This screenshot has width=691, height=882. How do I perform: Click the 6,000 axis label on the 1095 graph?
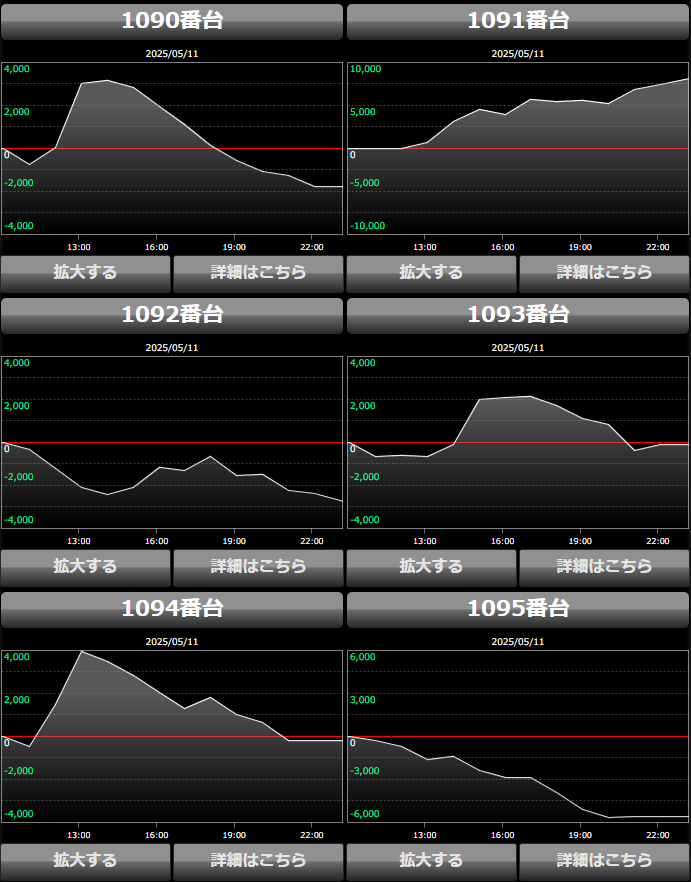(x=362, y=657)
